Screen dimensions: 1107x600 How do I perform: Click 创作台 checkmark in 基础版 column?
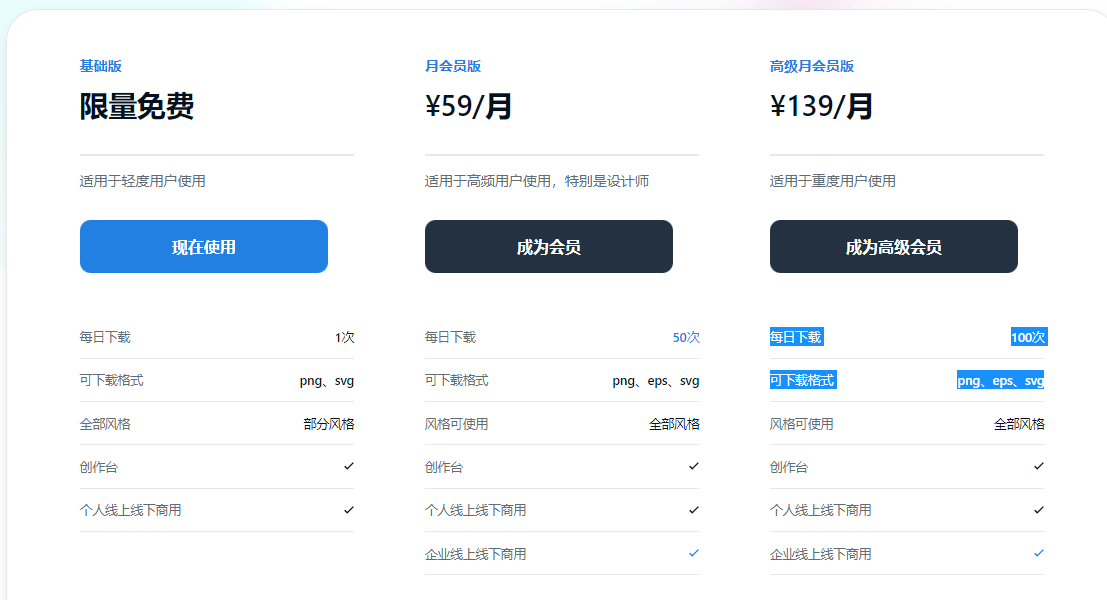(x=348, y=466)
